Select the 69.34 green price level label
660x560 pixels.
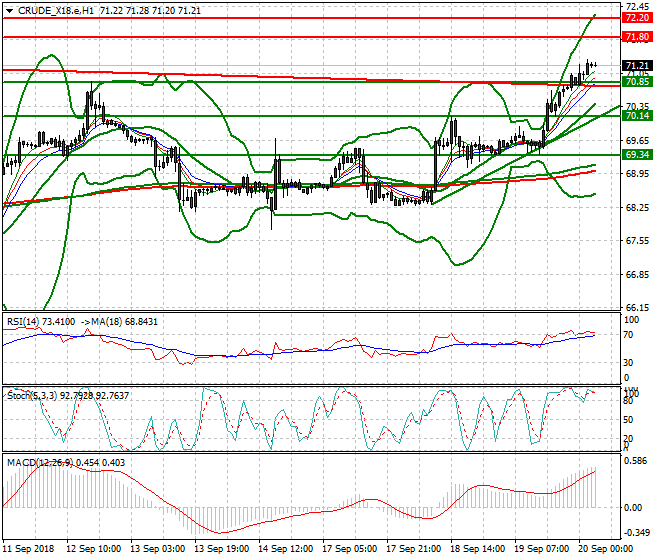coord(637,155)
